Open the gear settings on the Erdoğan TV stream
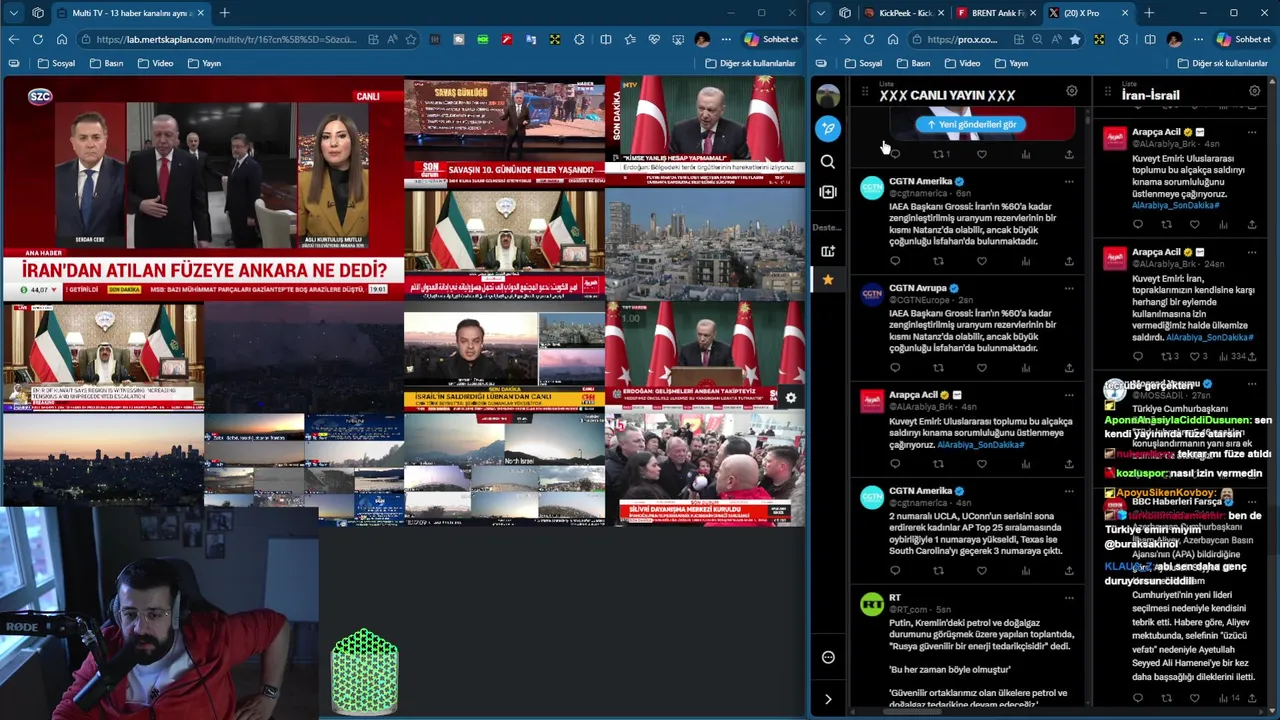1280x720 pixels. tap(790, 397)
